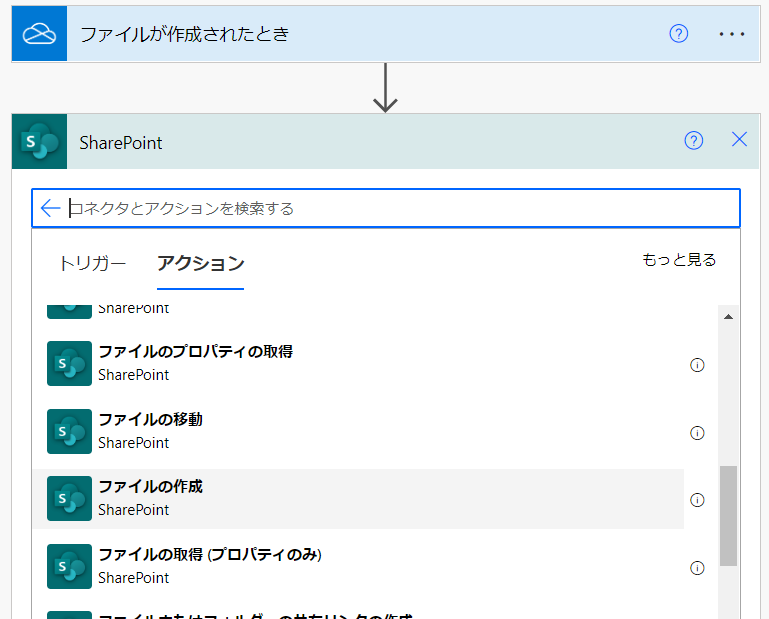
Task: Click the back arrow in search box
Action: coord(50,208)
